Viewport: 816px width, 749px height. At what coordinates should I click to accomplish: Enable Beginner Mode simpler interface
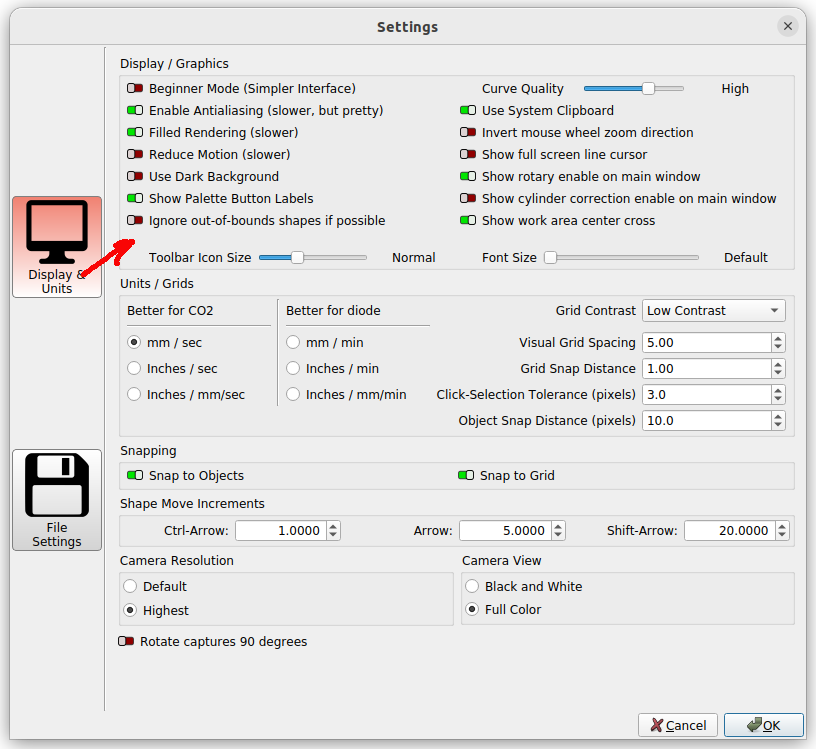point(134,88)
